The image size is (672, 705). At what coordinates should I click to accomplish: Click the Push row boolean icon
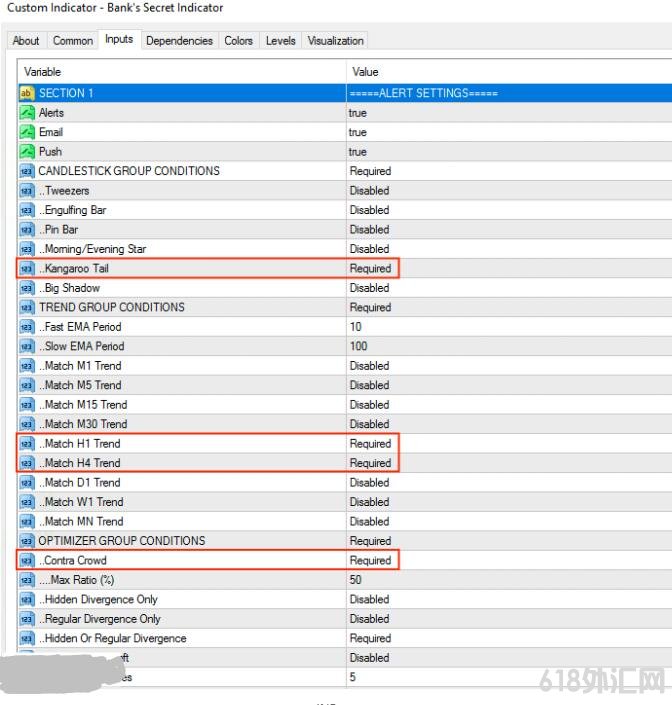(27, 152)
